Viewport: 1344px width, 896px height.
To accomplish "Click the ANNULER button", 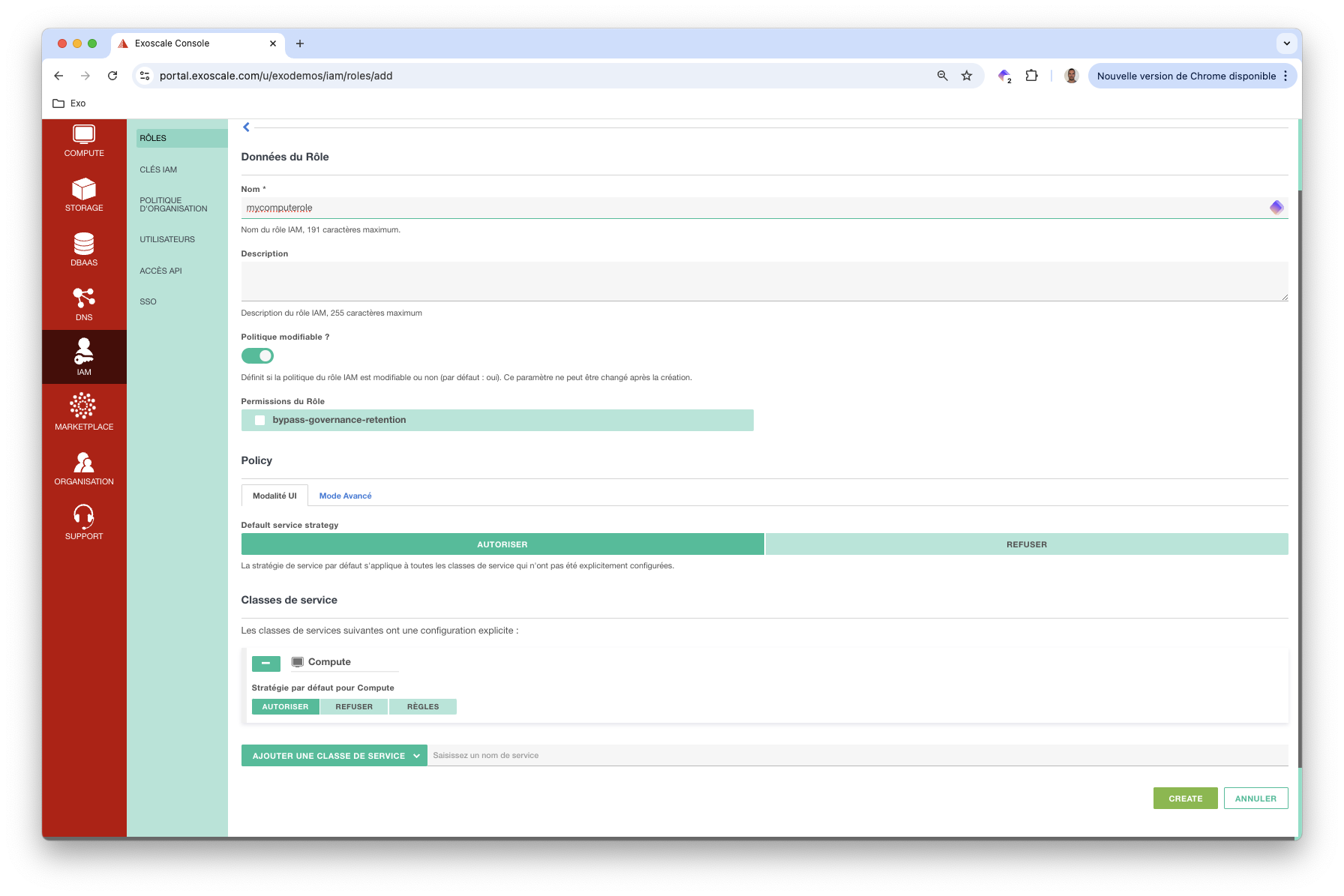I will point(1255,799).
